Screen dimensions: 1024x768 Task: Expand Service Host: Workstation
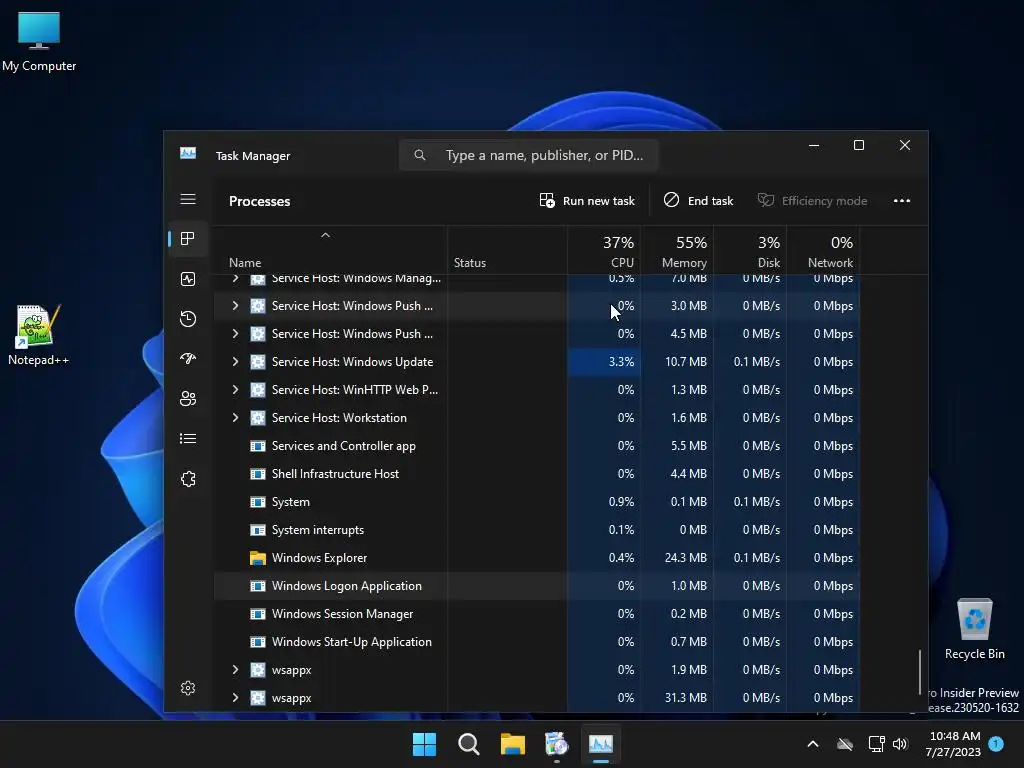point(235,418)
